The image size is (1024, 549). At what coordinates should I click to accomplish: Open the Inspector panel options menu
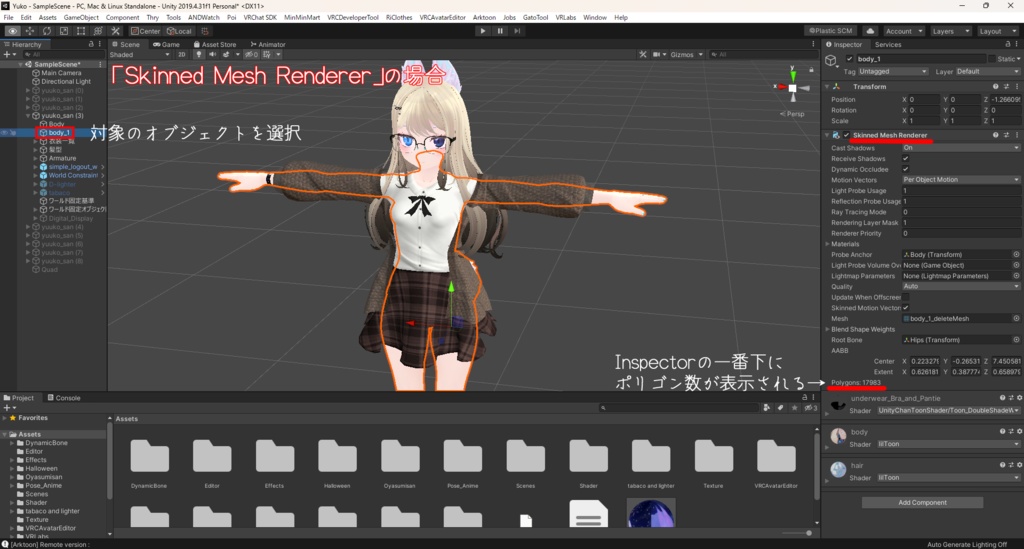click(1017, 44)
